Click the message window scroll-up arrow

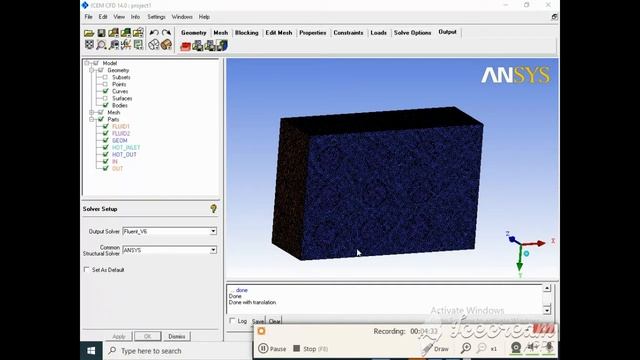(547, 288)
